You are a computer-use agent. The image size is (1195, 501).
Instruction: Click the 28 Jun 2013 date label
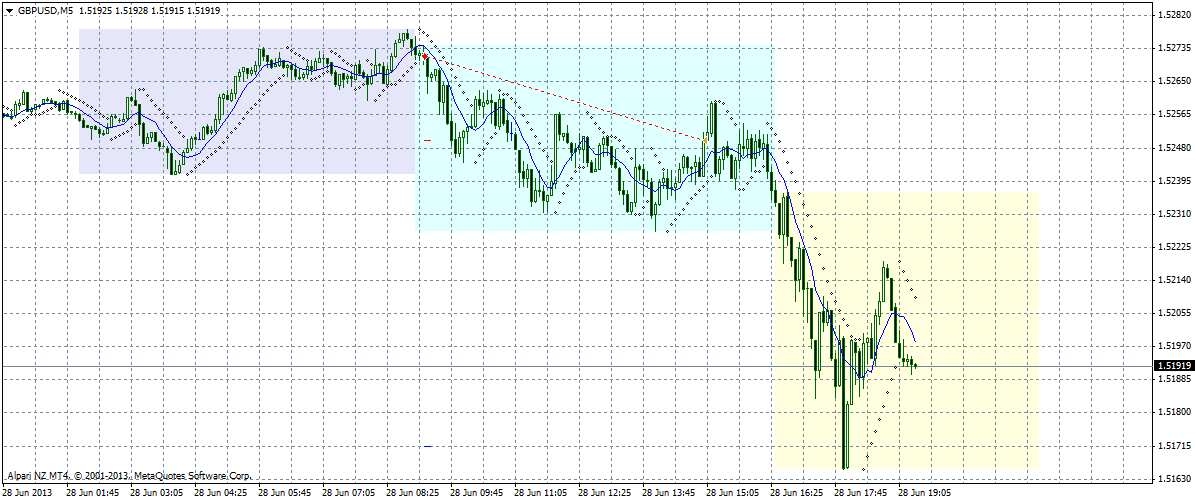[x=27, y=493]
